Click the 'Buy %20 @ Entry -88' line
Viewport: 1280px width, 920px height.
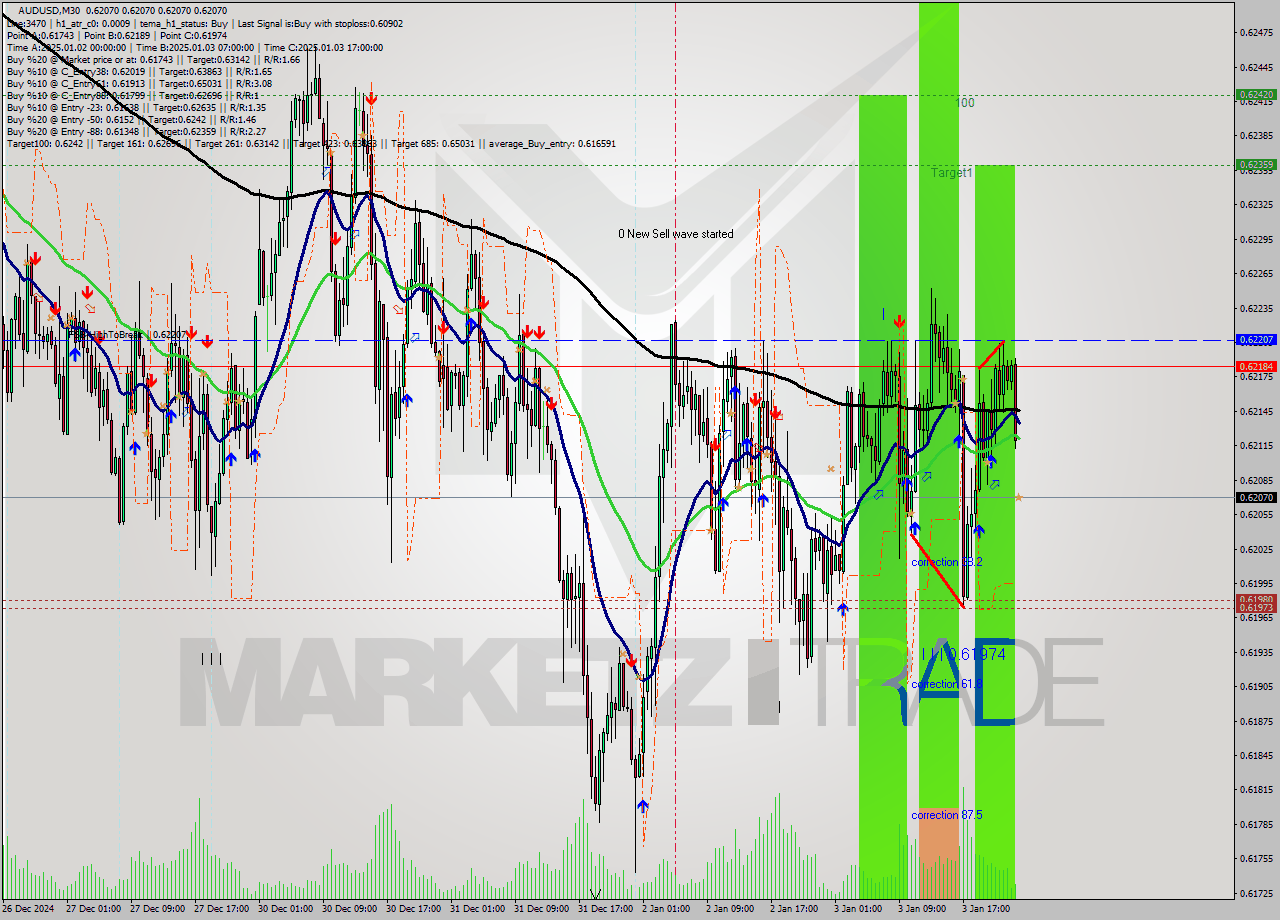pyautogui.click(x=136, y=131)
